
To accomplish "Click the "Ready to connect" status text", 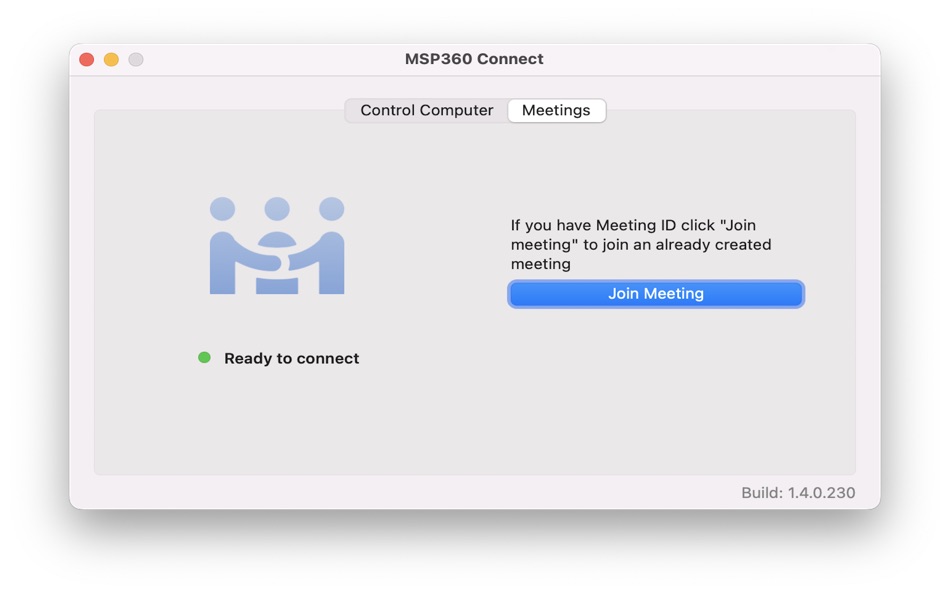I will pyautogui.click(x=291, y=358).
